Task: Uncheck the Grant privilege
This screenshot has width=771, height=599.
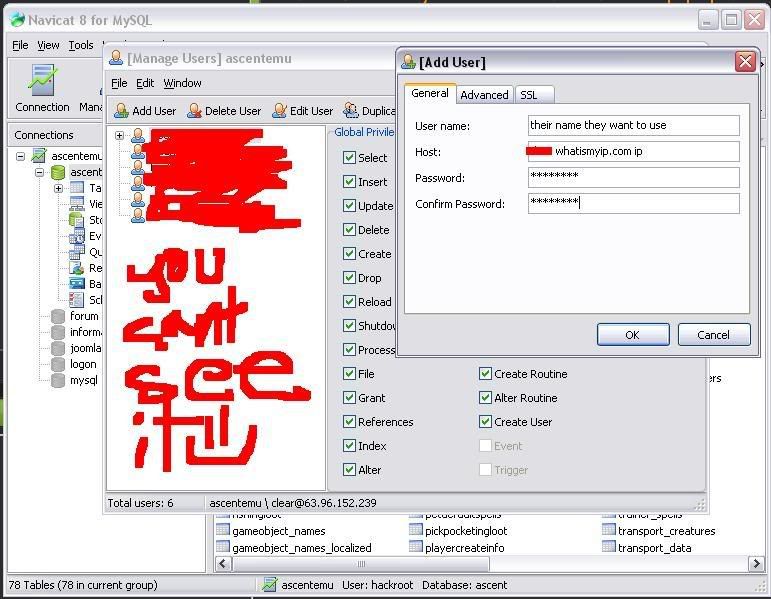Action: coord(349,397)
